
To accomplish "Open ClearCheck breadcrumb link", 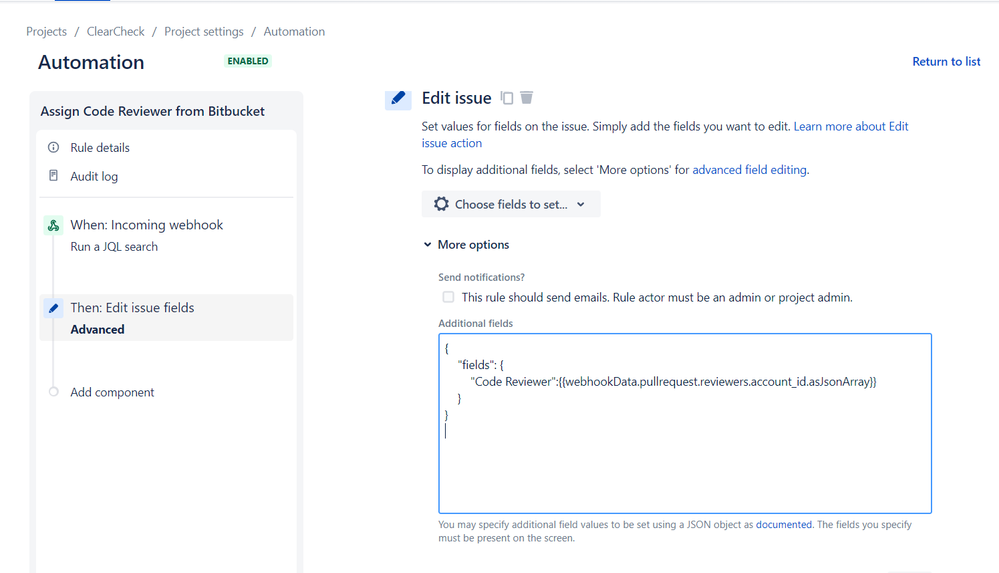I will coord(115,31).
